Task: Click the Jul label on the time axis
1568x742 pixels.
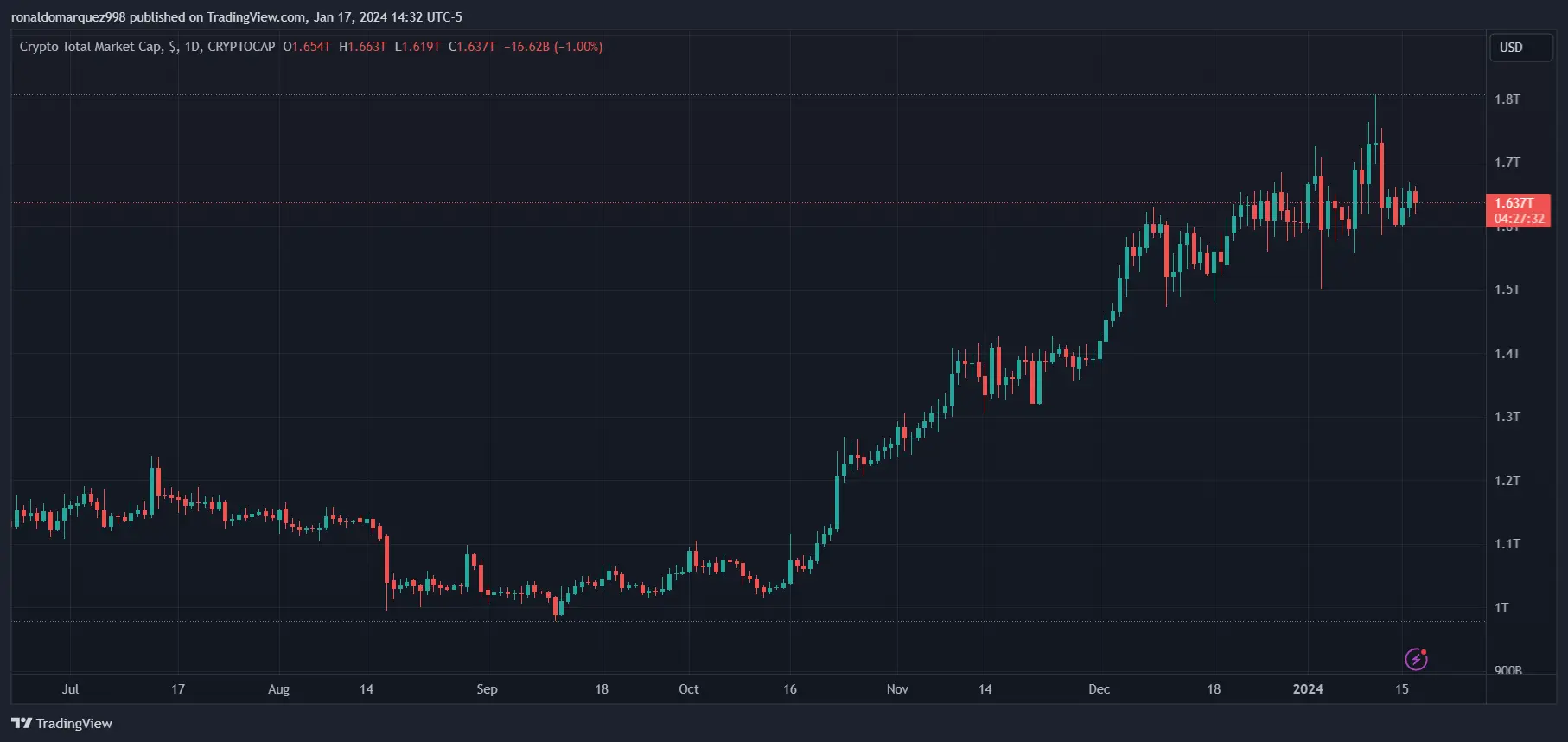Action: [70, 689]
